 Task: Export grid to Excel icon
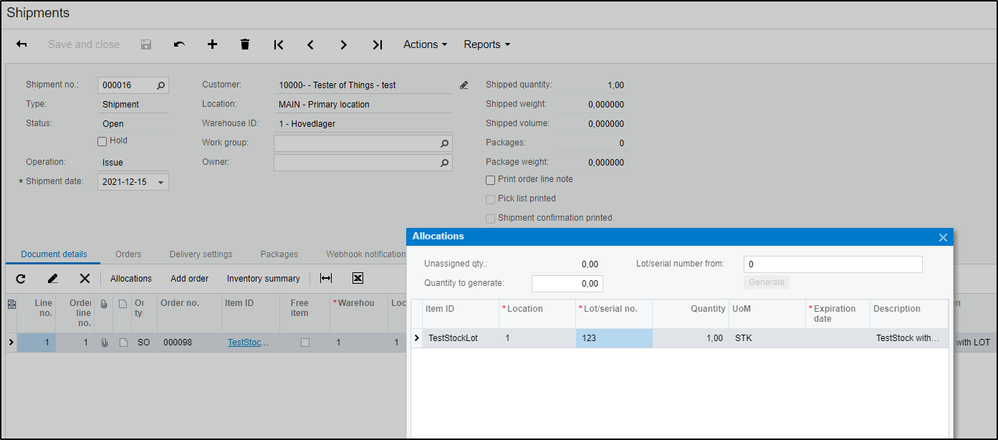click(357, 279)
